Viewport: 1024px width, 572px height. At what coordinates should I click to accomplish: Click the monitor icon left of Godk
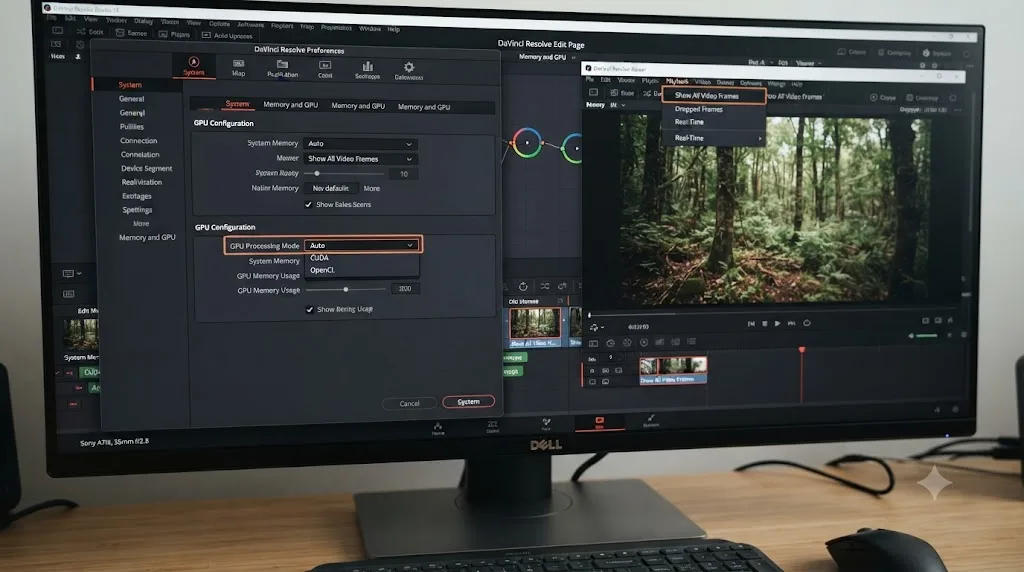coord(57,30)
